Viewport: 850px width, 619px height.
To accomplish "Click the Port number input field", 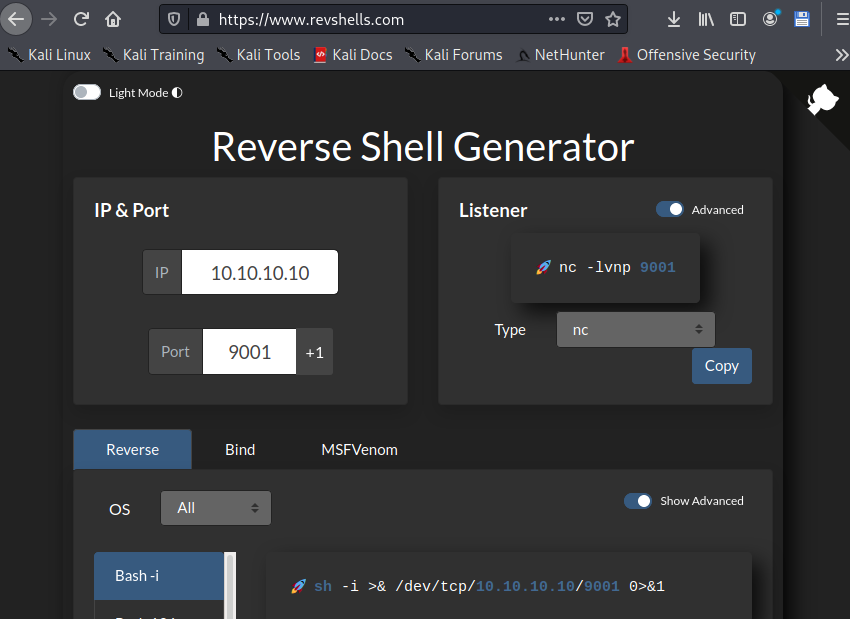I will [249, 352].
